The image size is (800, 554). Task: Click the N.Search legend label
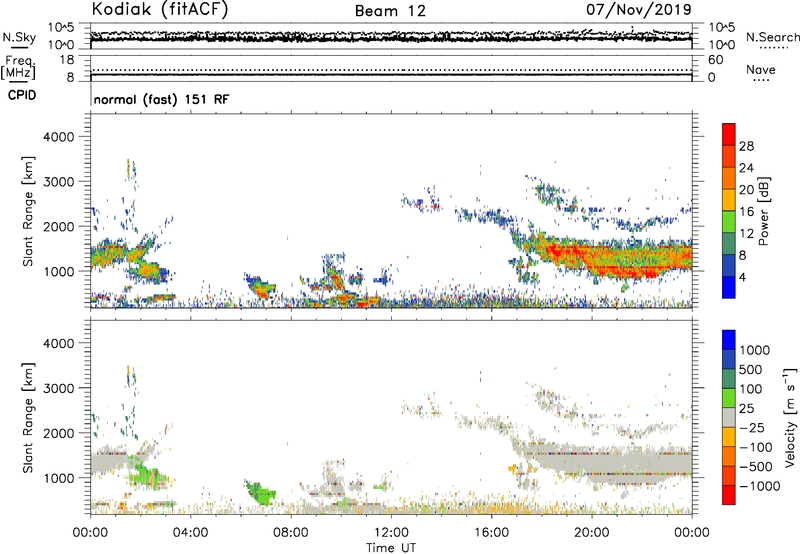click(772, 37)
